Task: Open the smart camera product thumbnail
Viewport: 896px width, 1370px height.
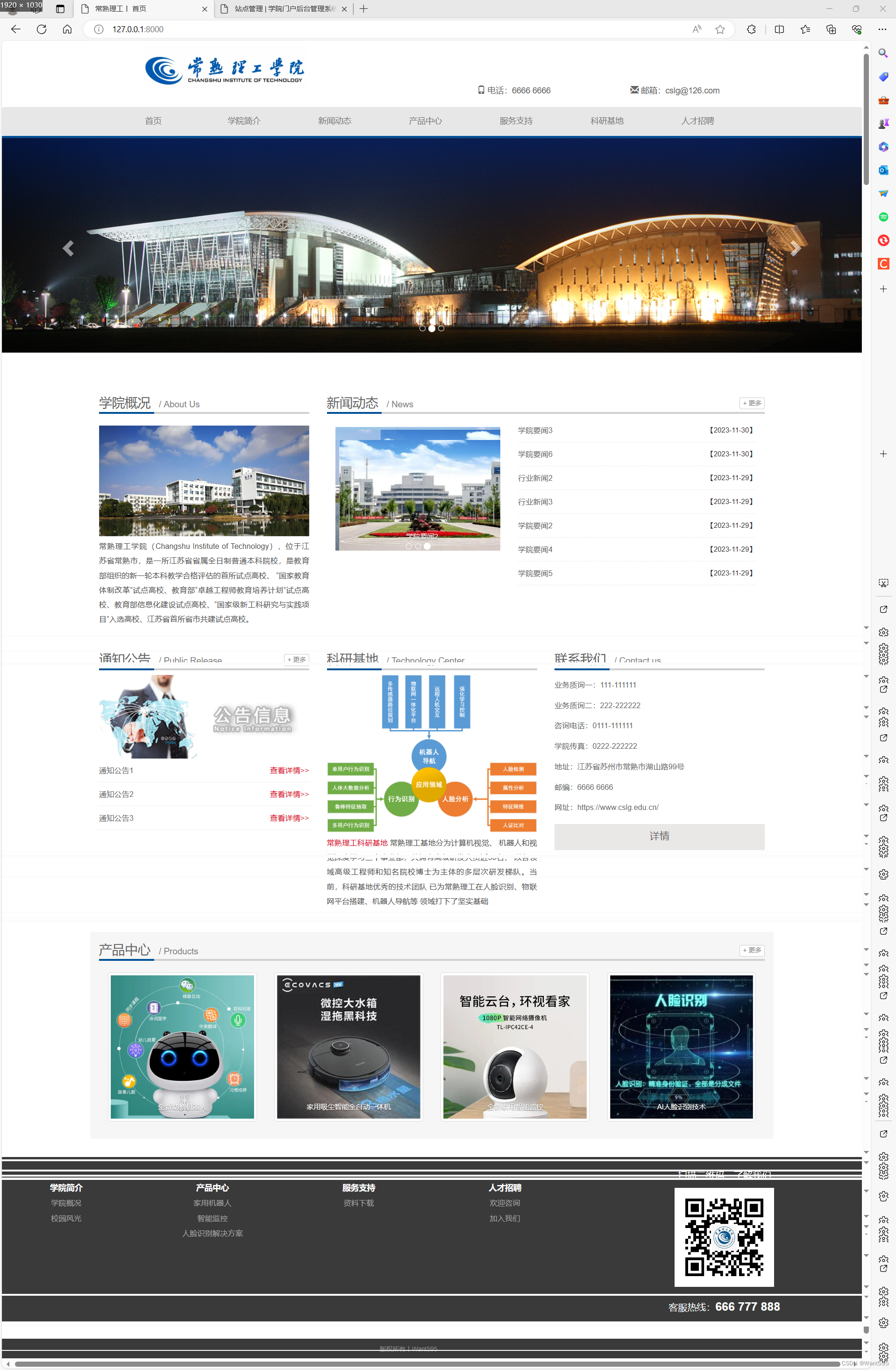Action: point(515,1046)
